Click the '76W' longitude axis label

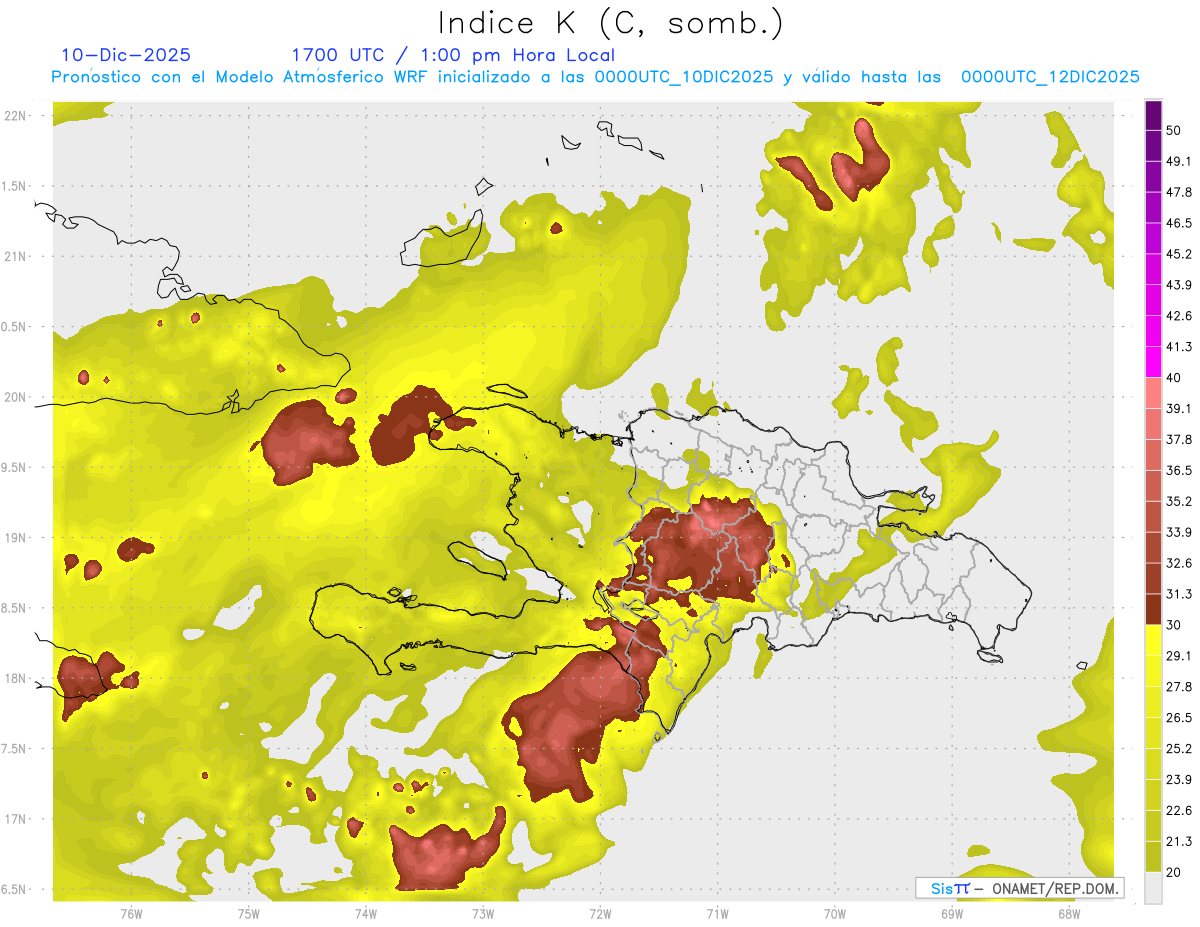[x=131, y=913]
